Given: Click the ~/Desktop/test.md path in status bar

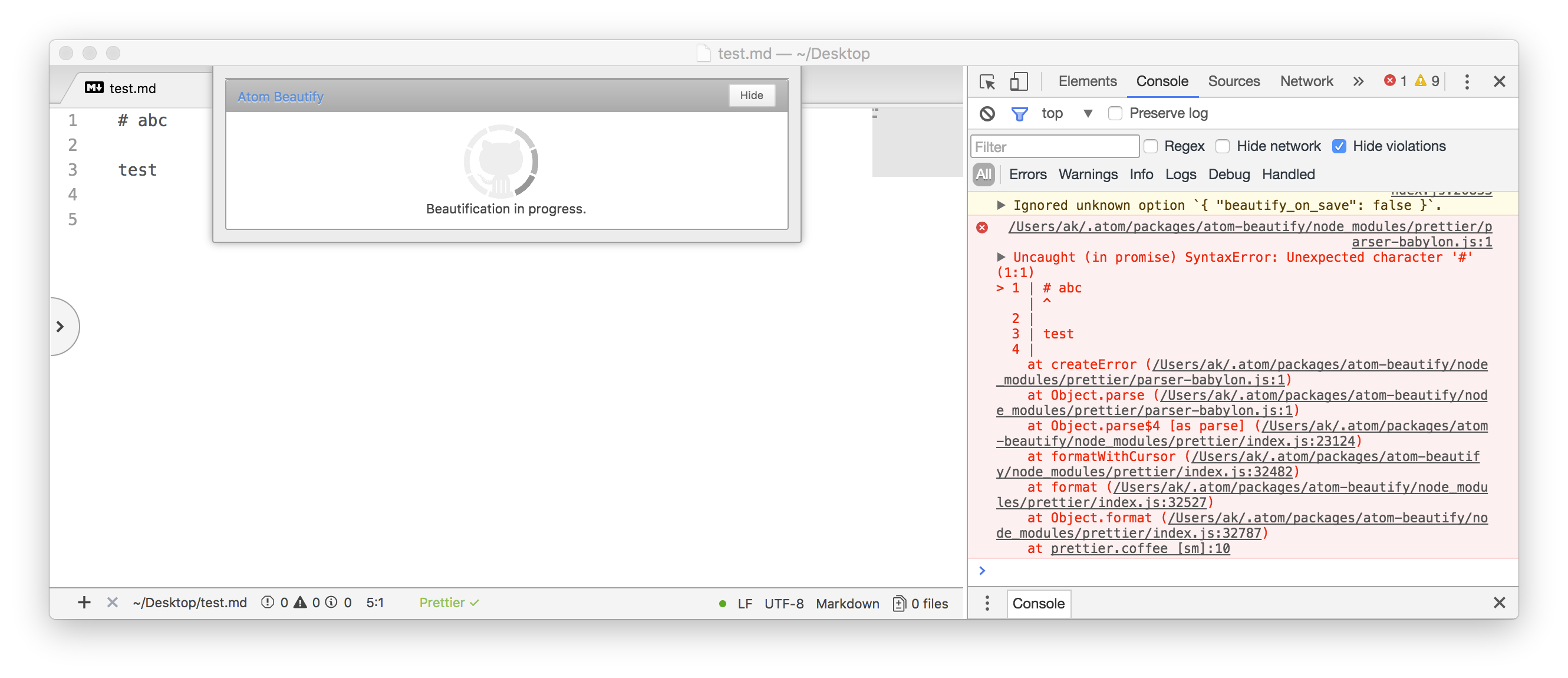Looking at the screenshot, I should [190, 603].
